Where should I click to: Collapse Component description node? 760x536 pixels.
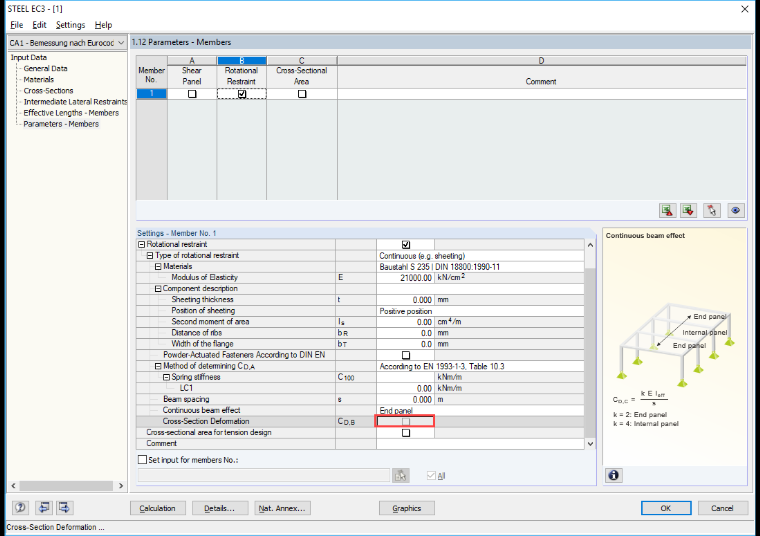tap(158, 288)
